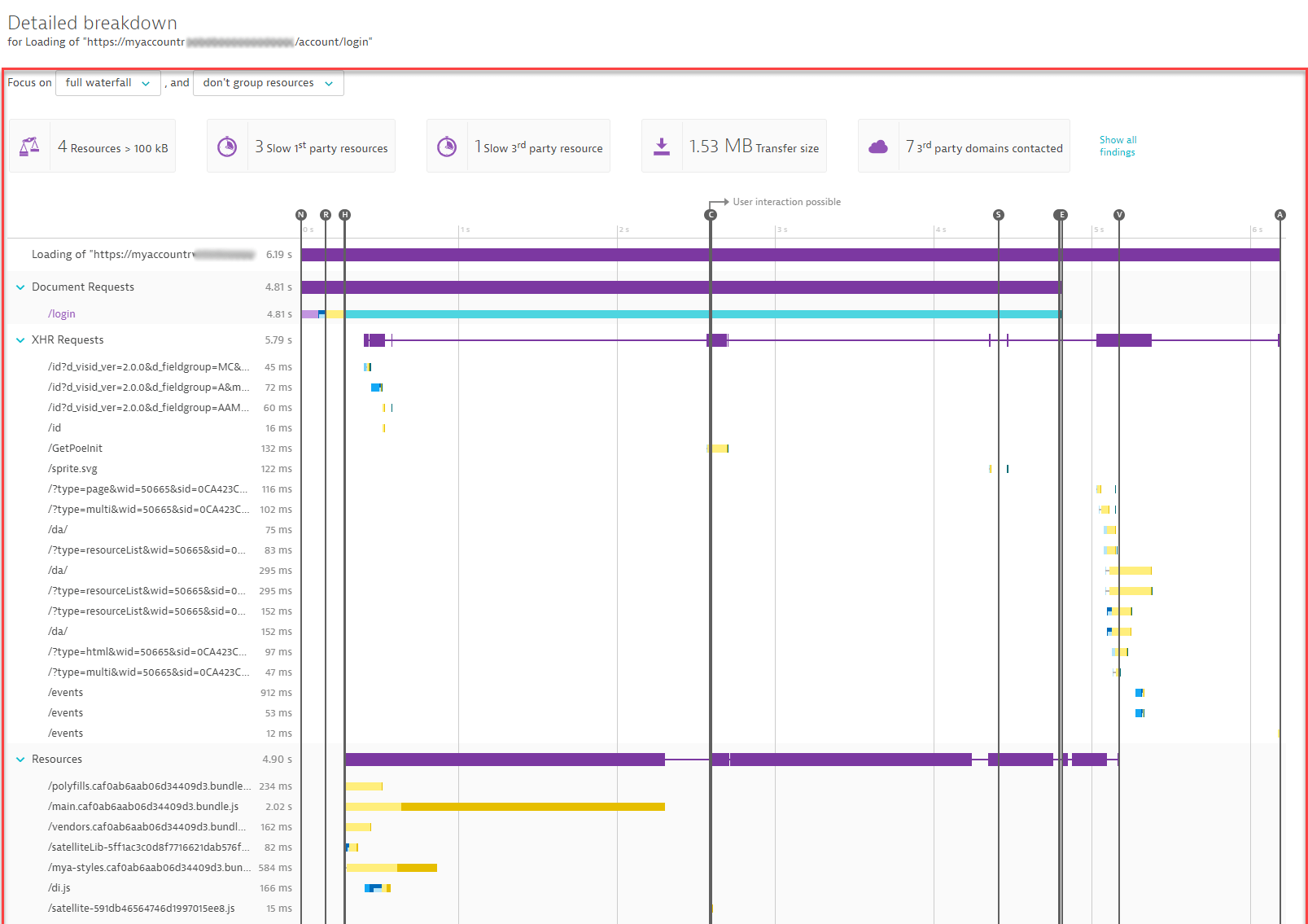Image resolution: width=1308 pixels, height=924 pixels.
Task: Open the 'full waterfall' focus dropdown
Action: (107, 83)
